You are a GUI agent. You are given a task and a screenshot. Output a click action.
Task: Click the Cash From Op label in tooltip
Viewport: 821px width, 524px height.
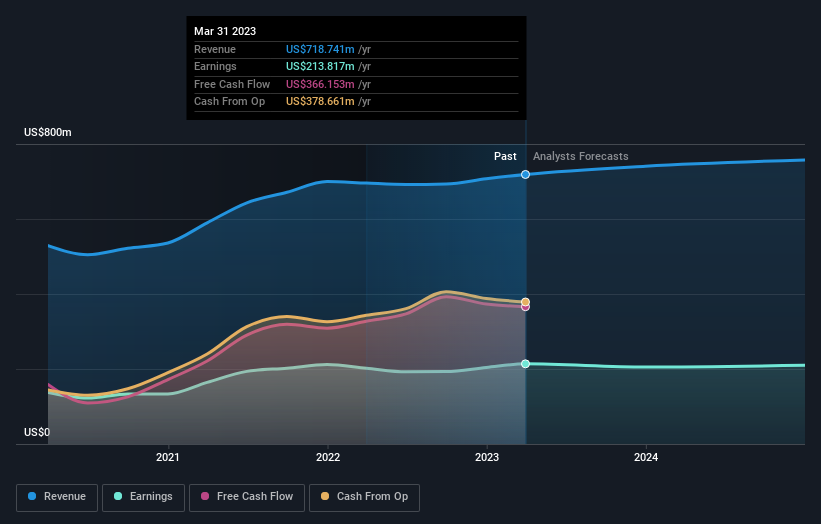(x=229, y=102)
